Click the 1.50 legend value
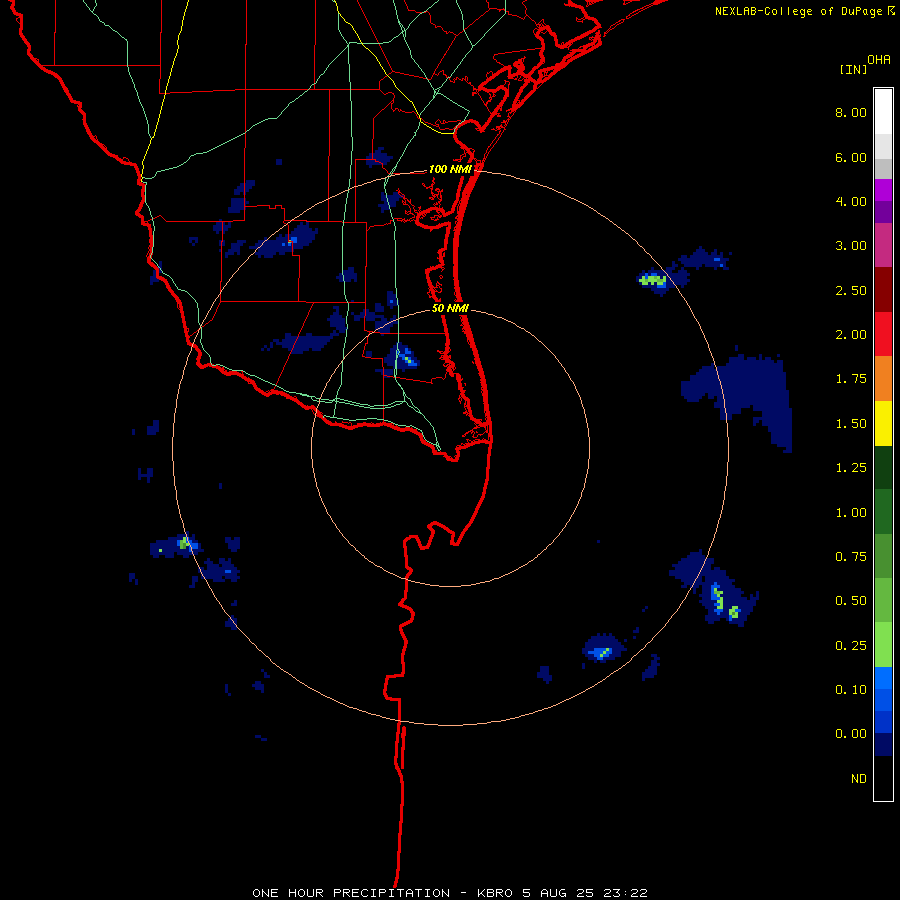This screenshot has width=900, height=900. point(851,424)
